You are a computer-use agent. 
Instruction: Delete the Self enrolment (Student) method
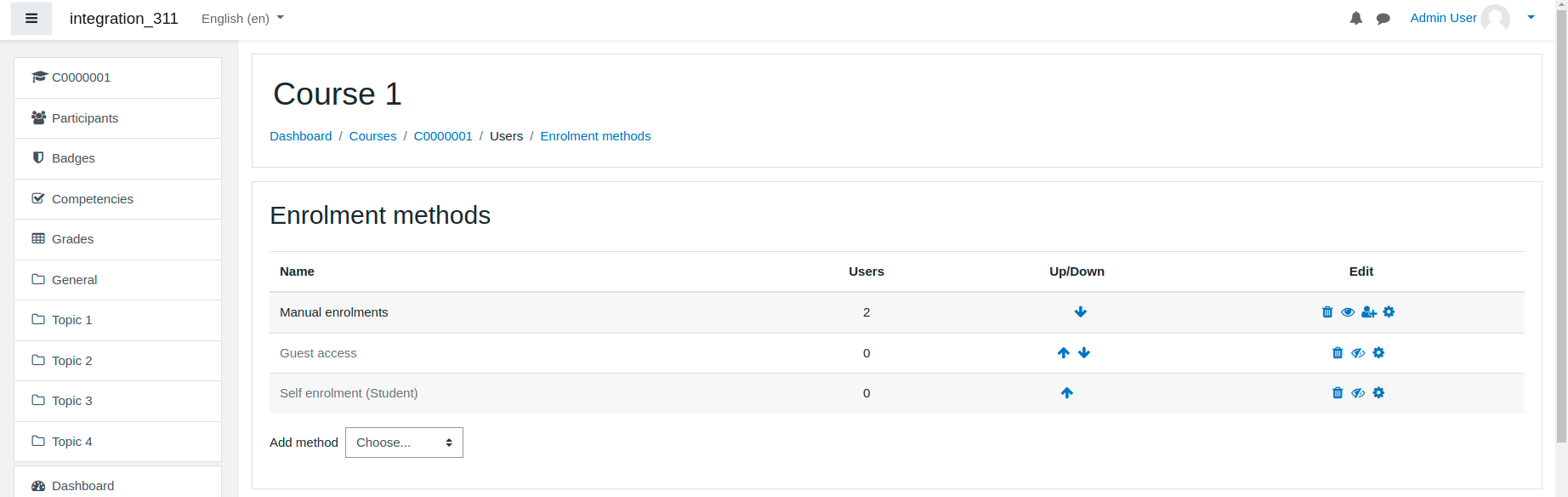1338,393
